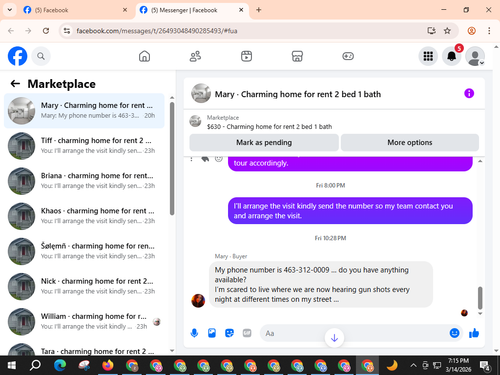Screen dimensions: 500x375
Task: Open Tiff charming home conversation
Action: click(x=84, y=146)
